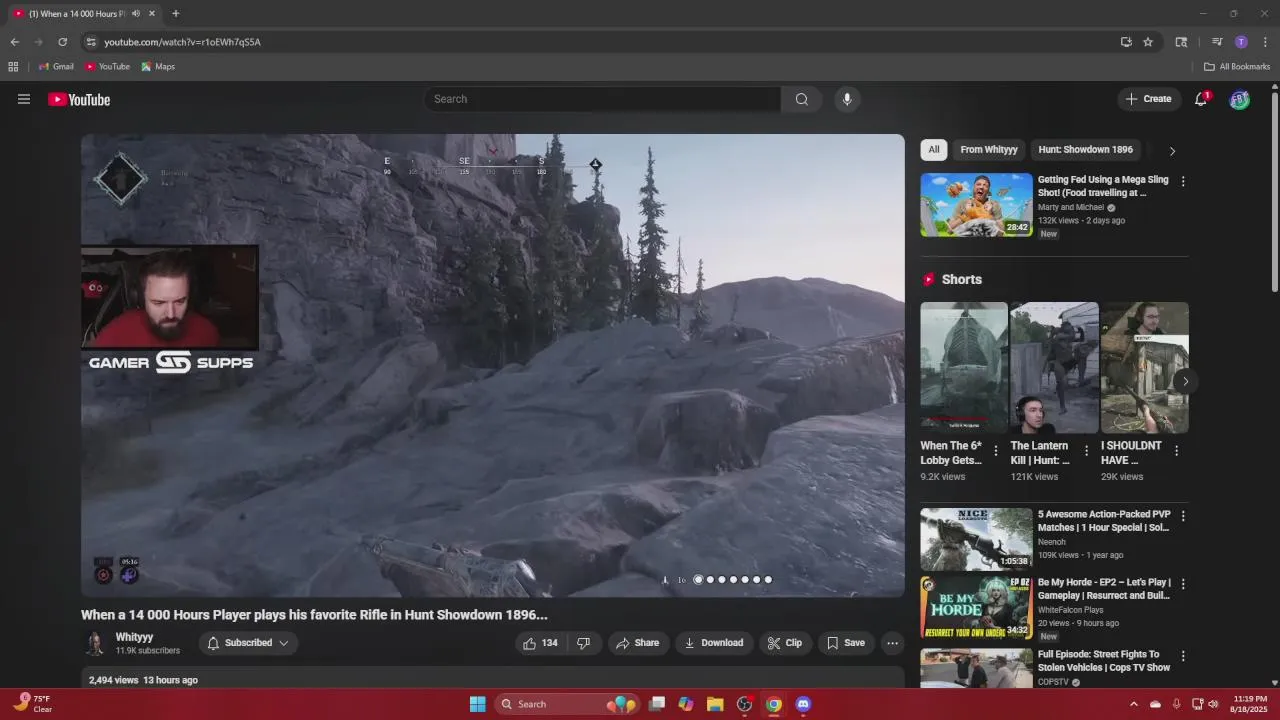Open taskbar volume control
Image resolution: width=1280 pixels, height=720 pixels.
(1213, 704)
